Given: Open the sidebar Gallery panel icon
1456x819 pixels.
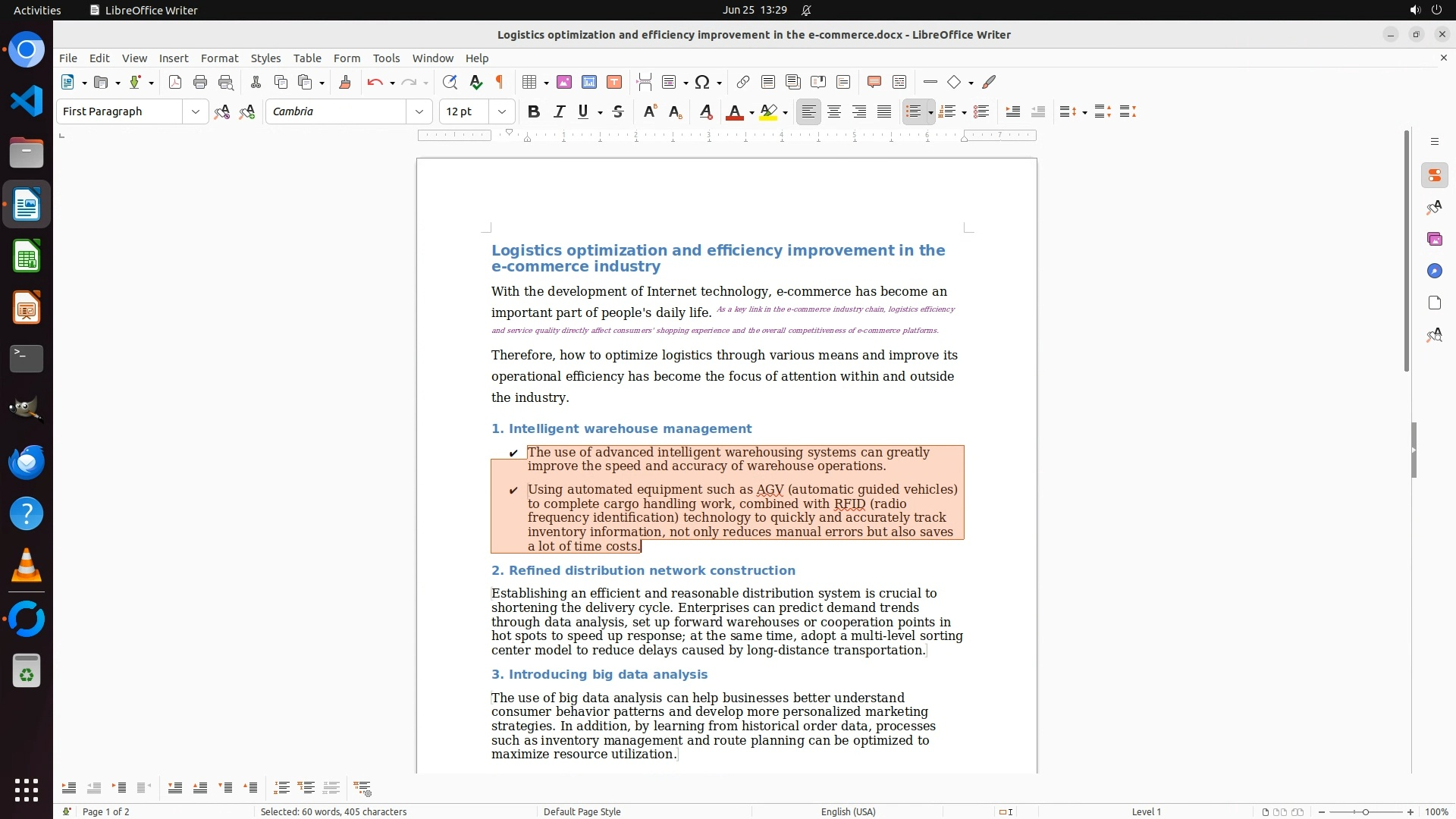Looking at the screenshot, I should click(1434, 239).
